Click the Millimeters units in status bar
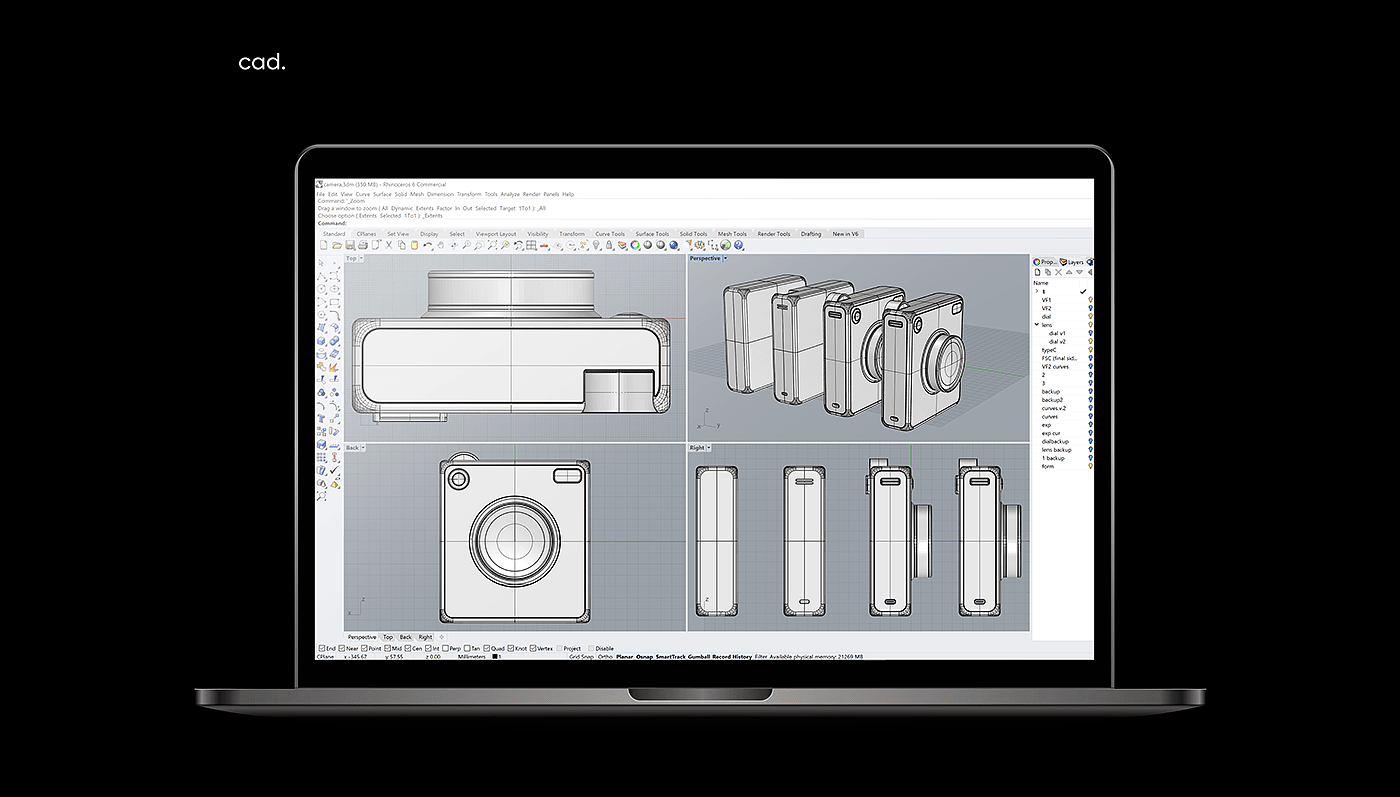This screenshot has height=797, width=1400. (x=471, y=657)
